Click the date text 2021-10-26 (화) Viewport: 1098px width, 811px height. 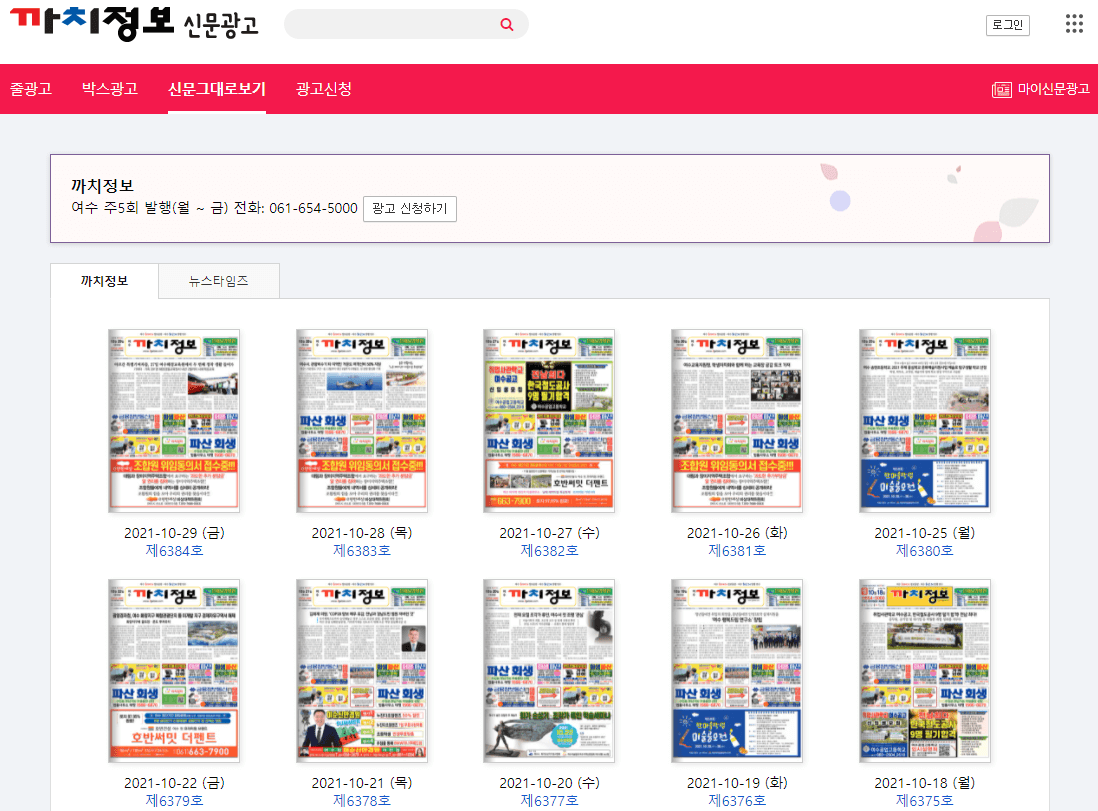(x=737, y=533)
